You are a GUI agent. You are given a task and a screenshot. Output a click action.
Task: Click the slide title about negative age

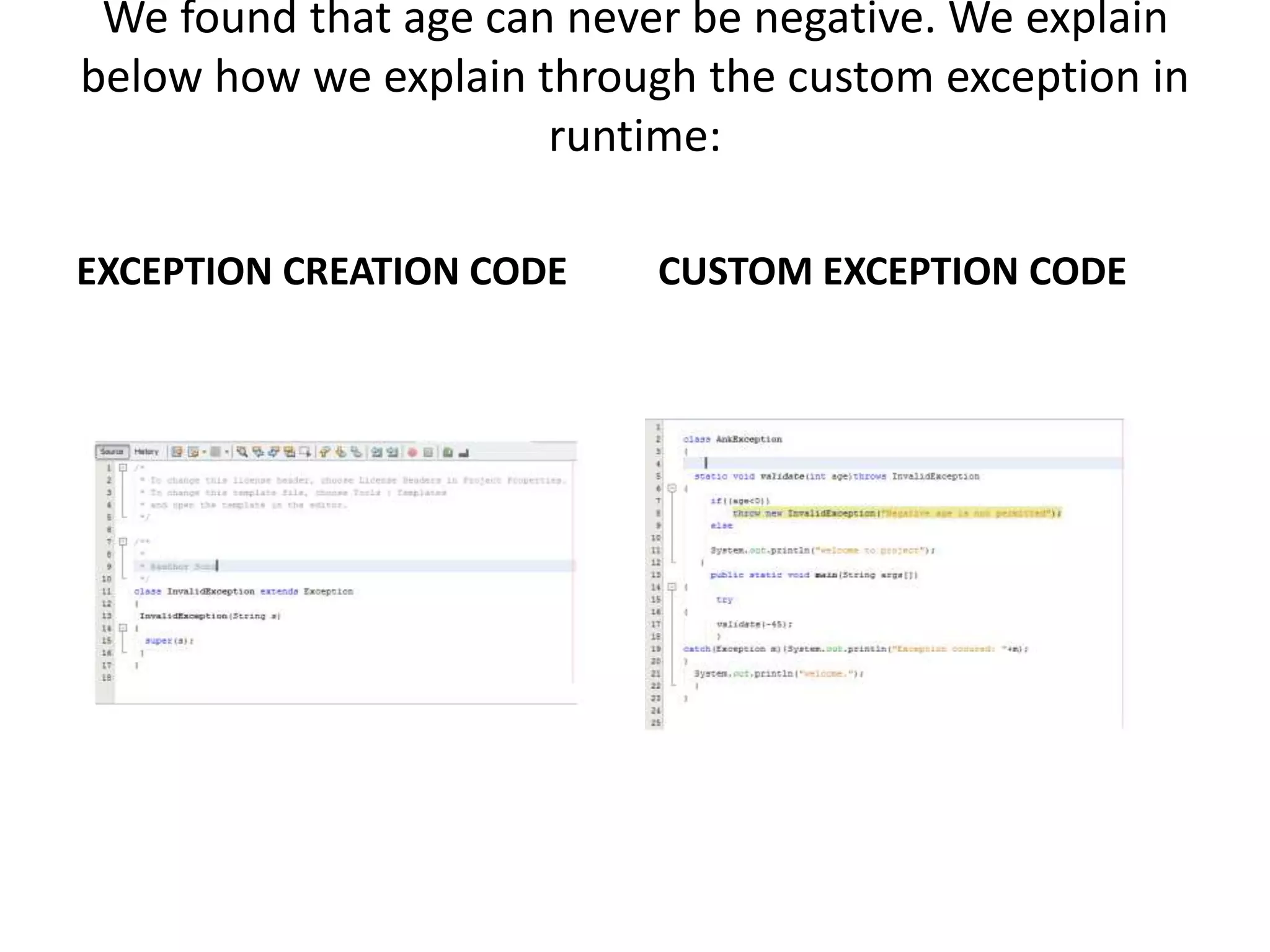click(635, 76)
